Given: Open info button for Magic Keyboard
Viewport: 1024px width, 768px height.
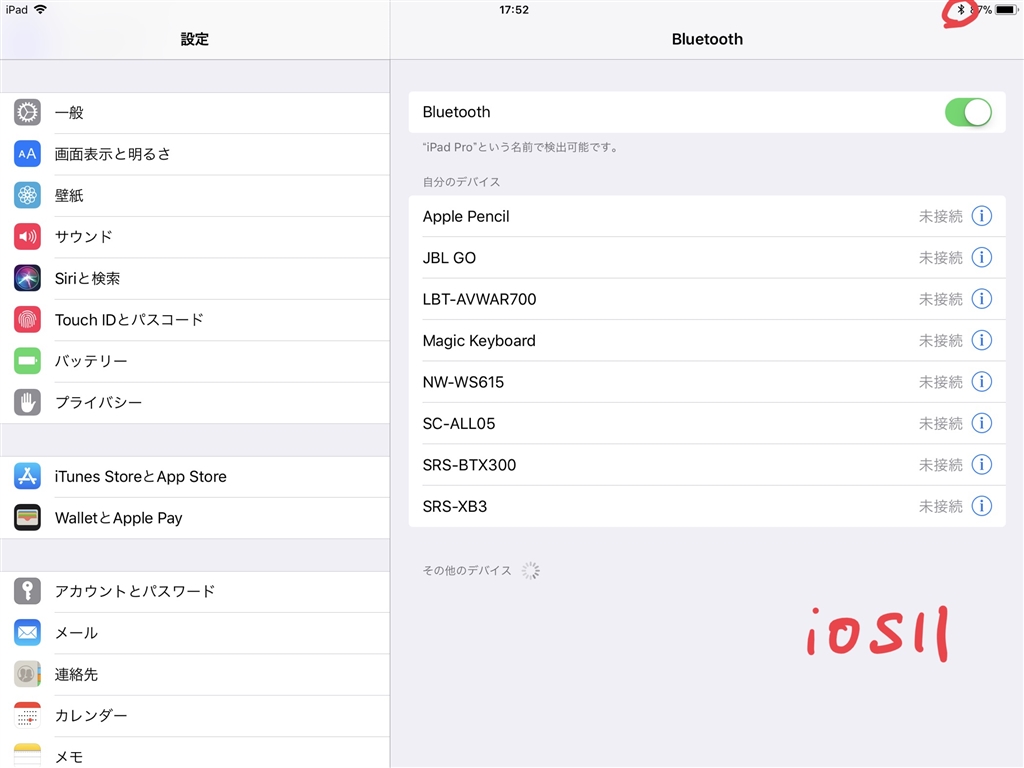Looking at the screenshot, I should 982,340.
